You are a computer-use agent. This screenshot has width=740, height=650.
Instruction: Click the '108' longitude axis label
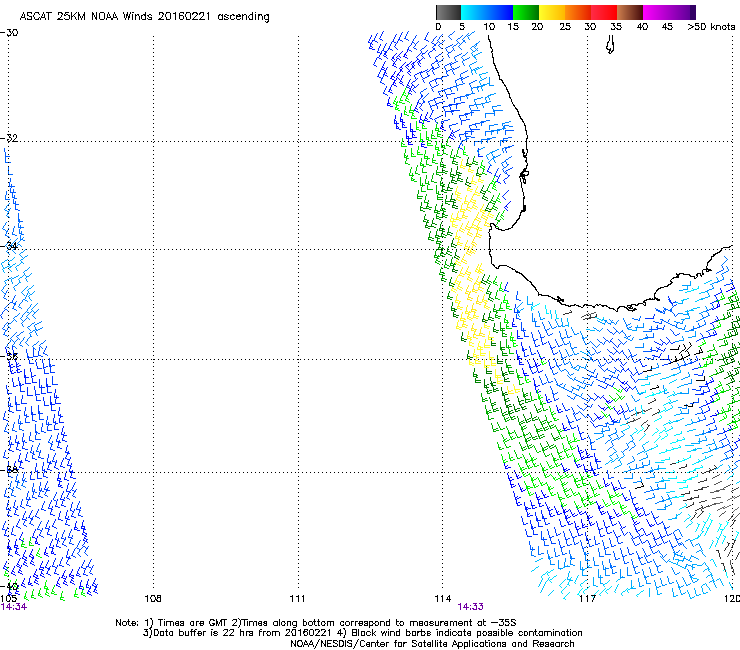(153, 599)
